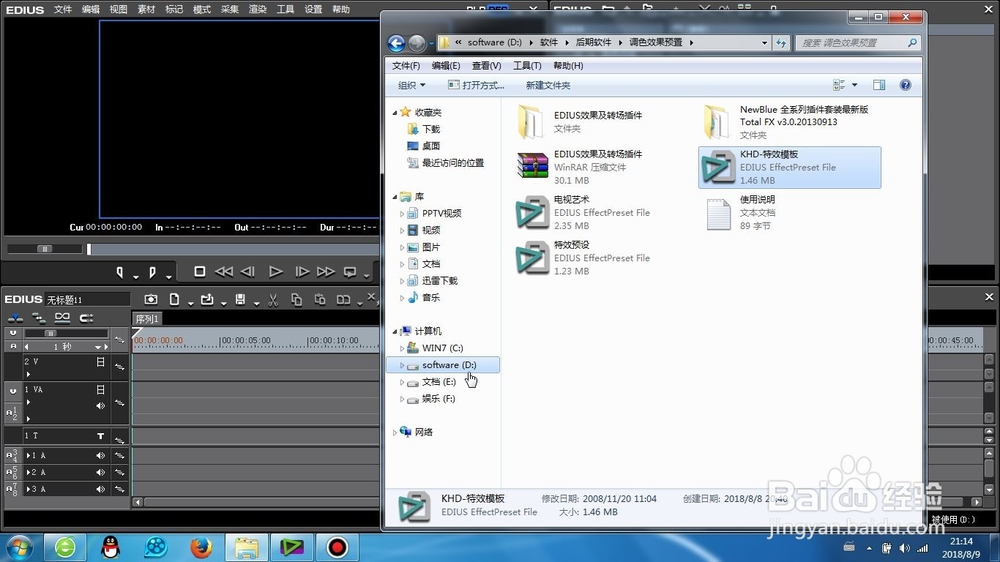This screenshot has width=1000, height=562.
Task: Expand the 3 A audio track
Action: click(28, 489)
